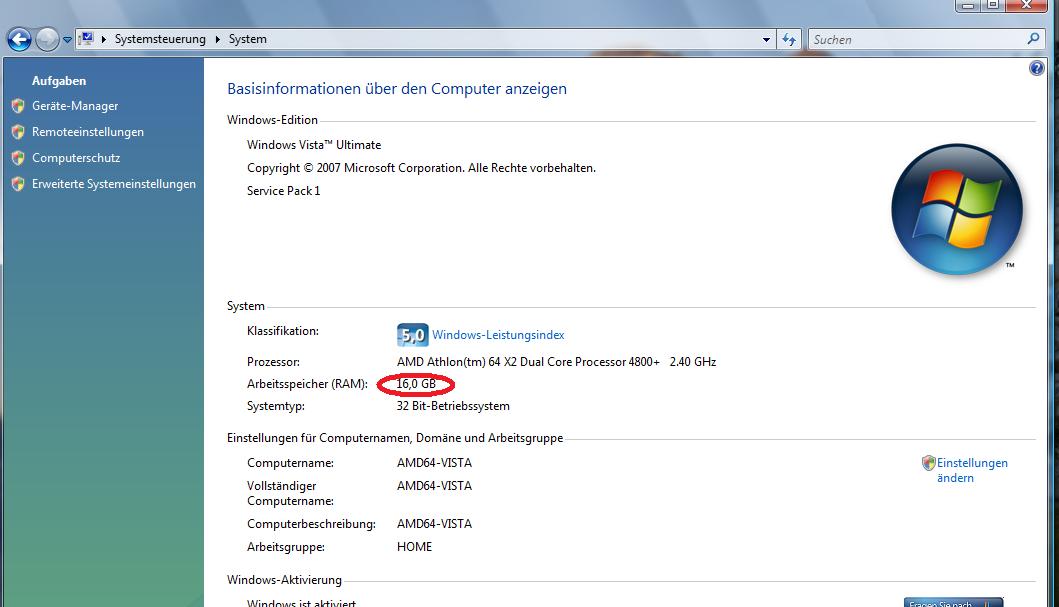Screen dimensions: 1059x607
Task: Click the Windows-Aktivierung section heading
Action: 284,580
